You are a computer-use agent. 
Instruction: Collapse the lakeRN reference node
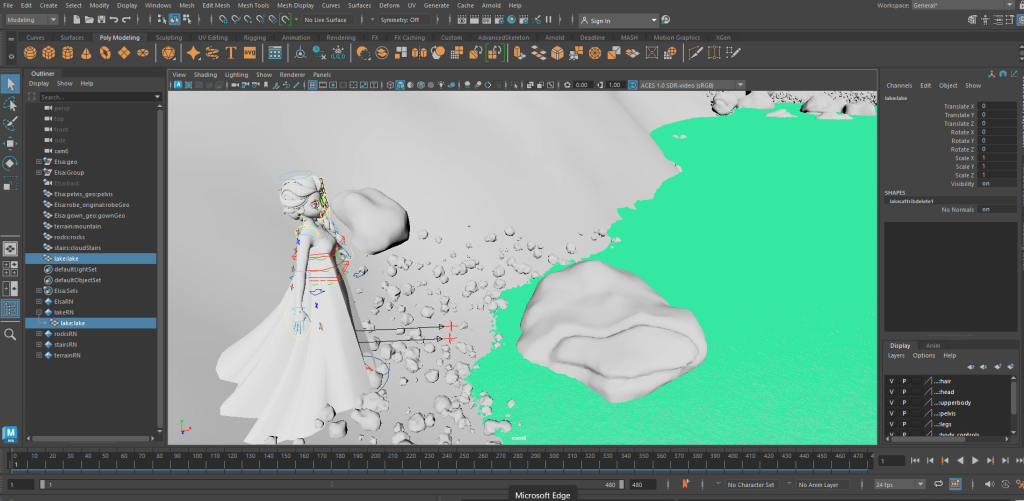coord(39,312)
